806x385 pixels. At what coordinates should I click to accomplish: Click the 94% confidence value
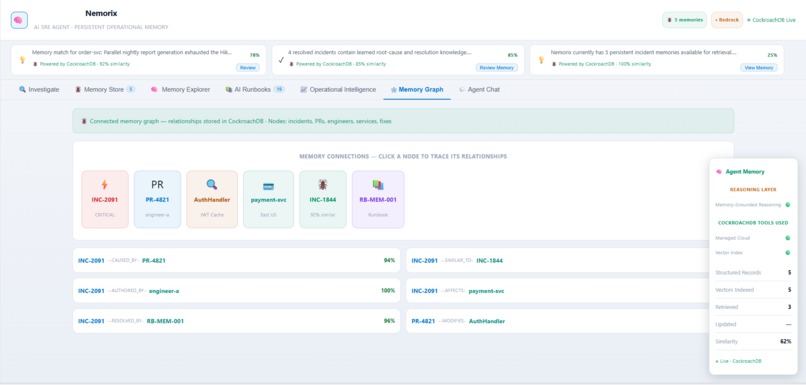tap(389, 261)
